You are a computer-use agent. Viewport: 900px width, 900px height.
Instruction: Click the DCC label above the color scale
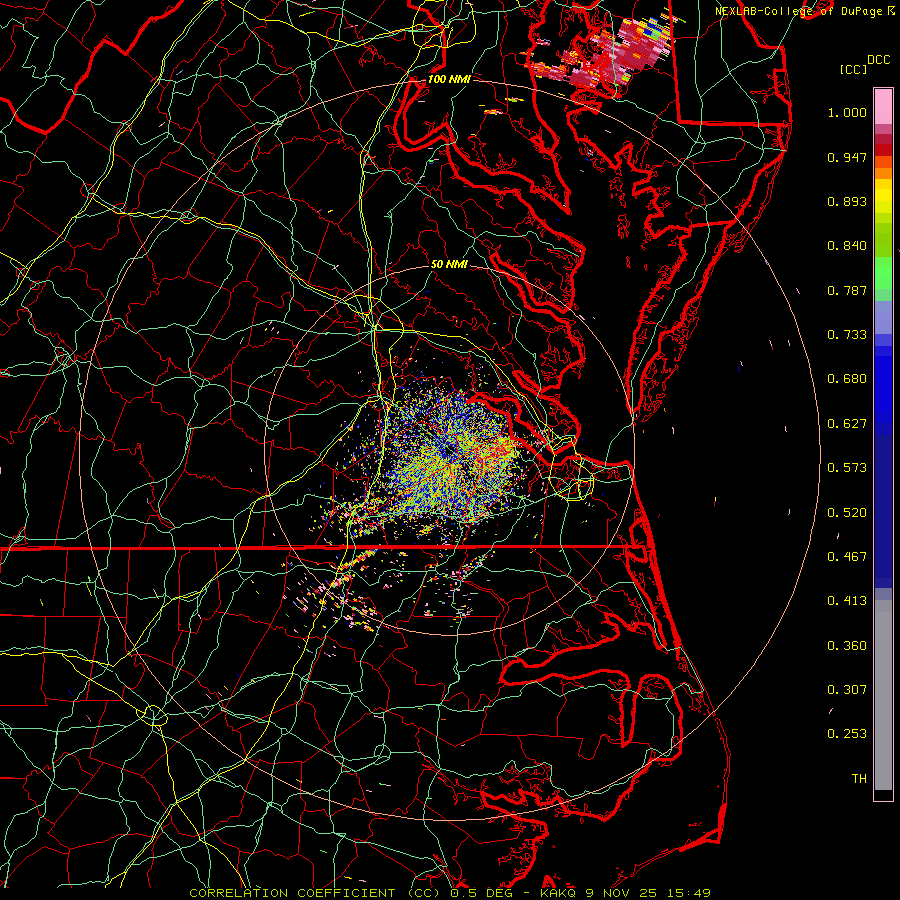coord(878,60)
